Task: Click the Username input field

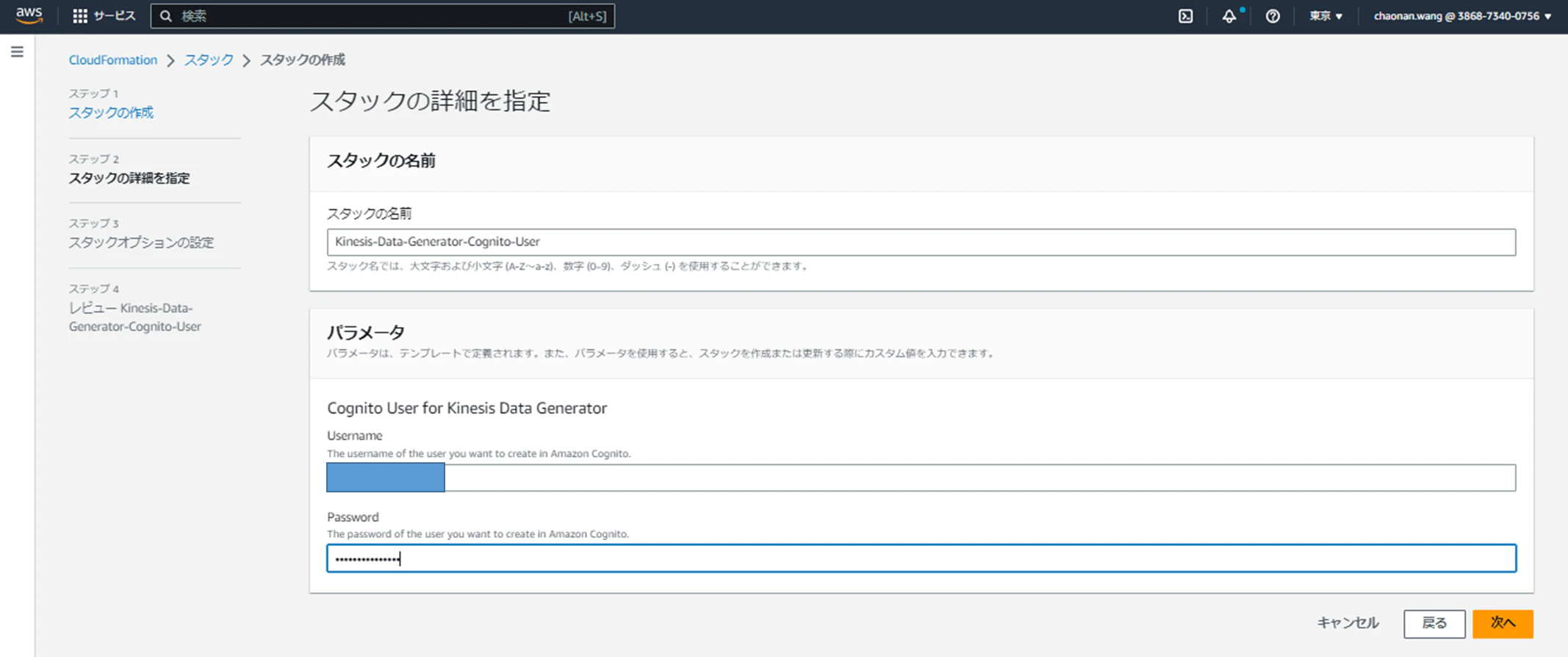Action: [x=921, y=478]
